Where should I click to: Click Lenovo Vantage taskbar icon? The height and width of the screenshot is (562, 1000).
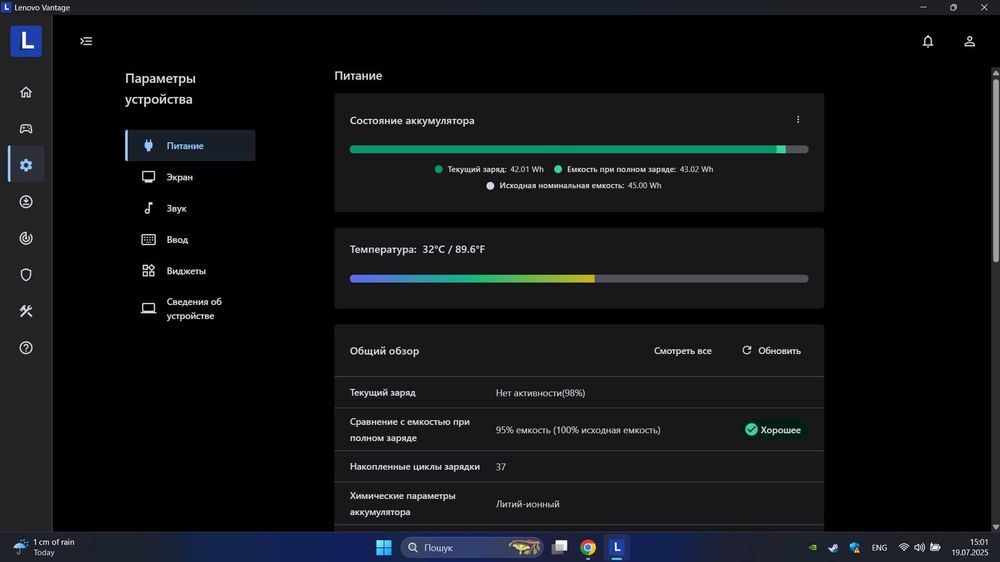click(617, 547)
